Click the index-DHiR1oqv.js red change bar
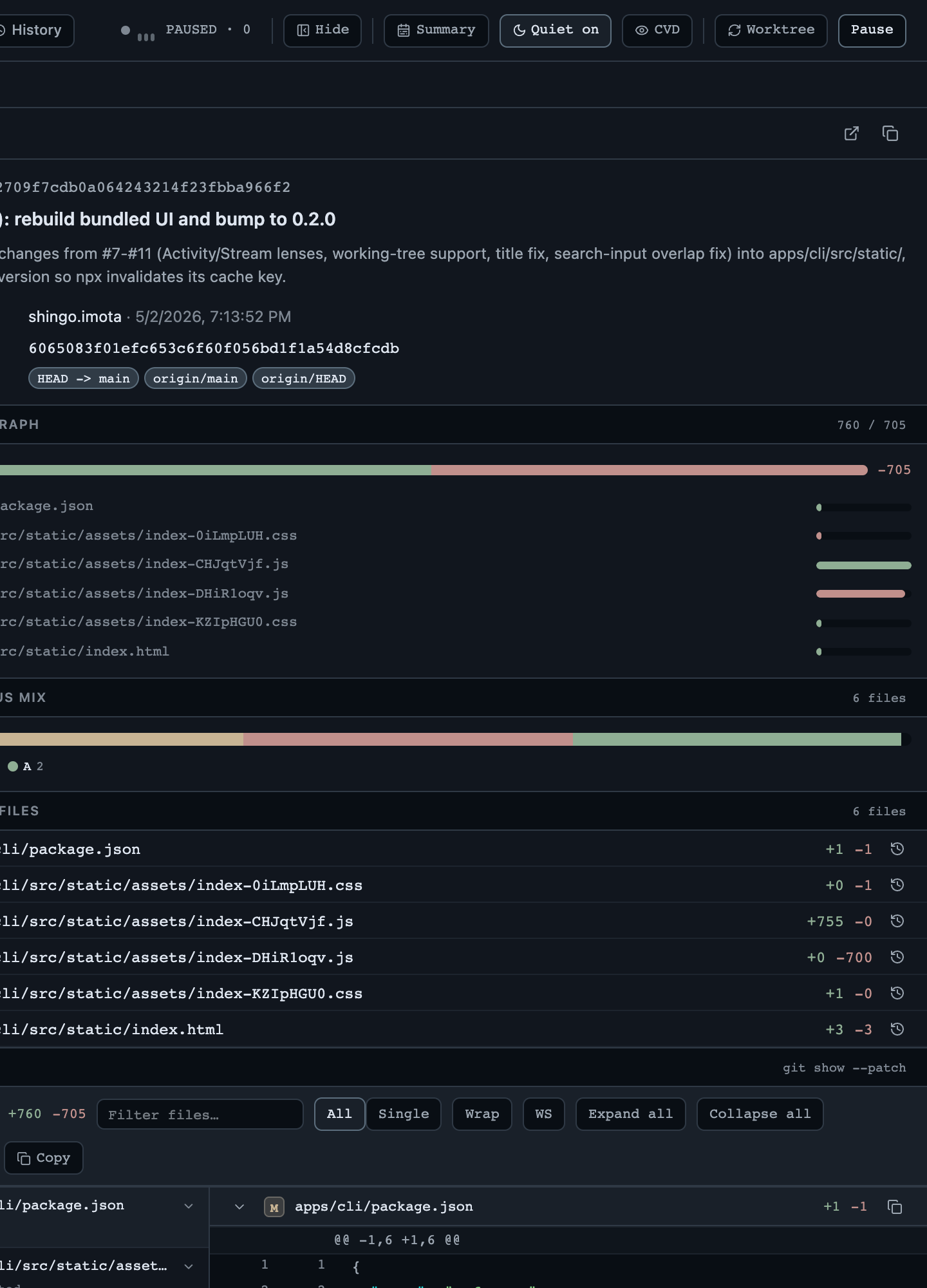 861,594
